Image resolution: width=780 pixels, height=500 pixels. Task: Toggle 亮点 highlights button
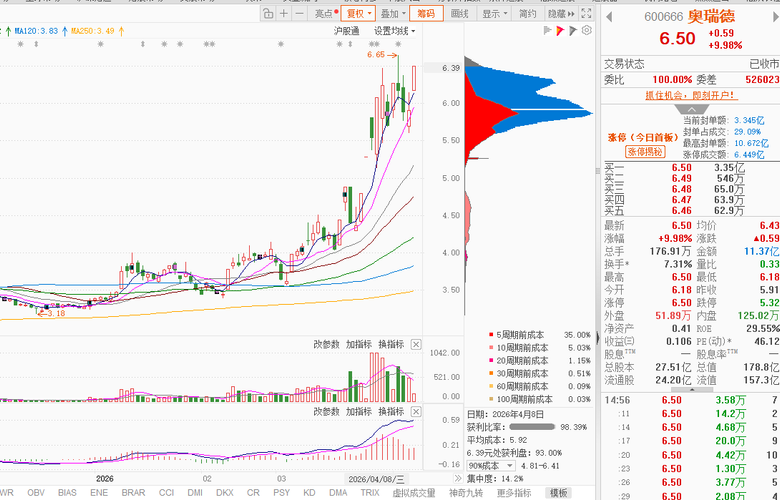click(x=326, y=13)
